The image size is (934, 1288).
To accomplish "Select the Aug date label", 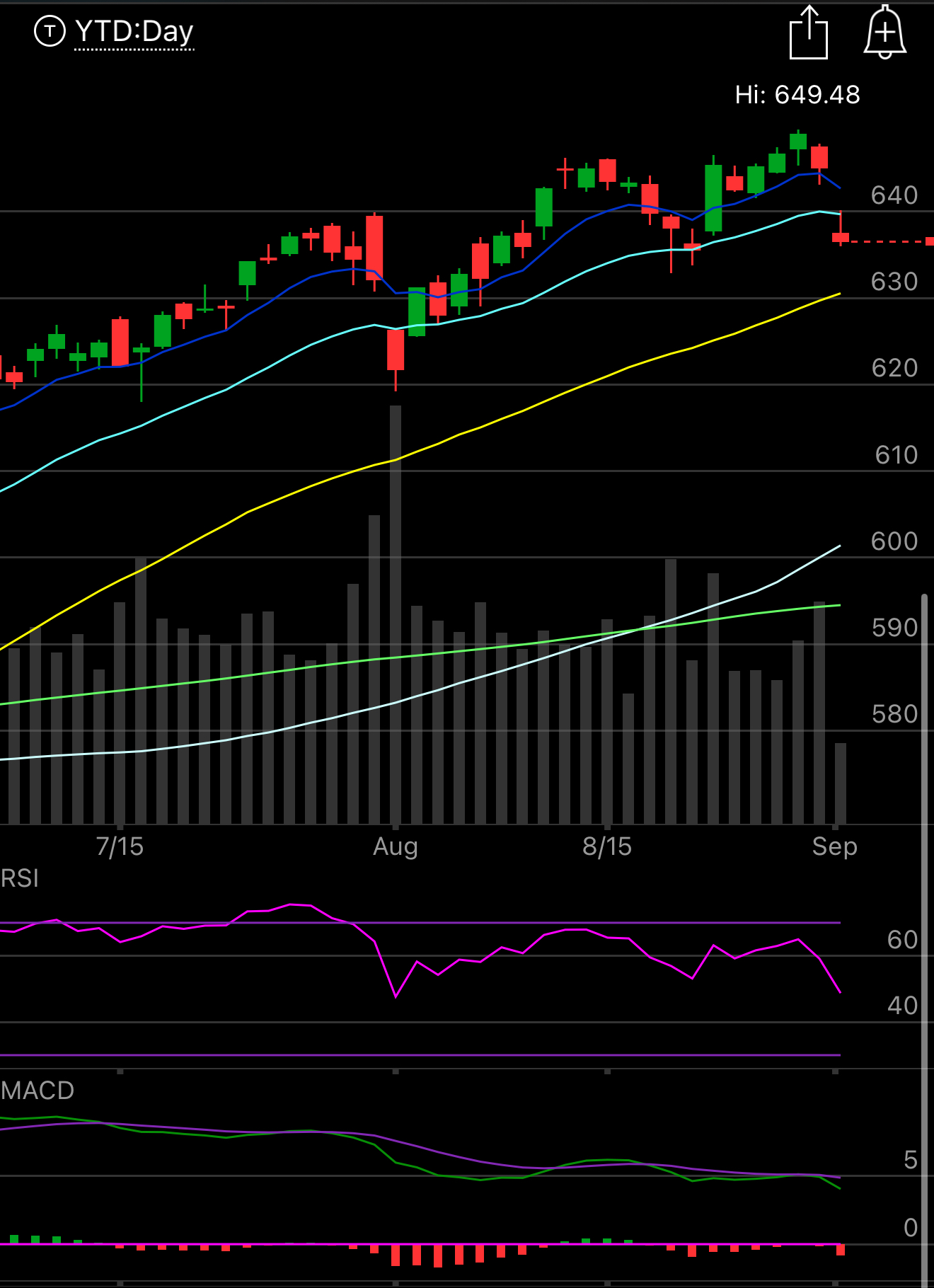I will 396,846.
